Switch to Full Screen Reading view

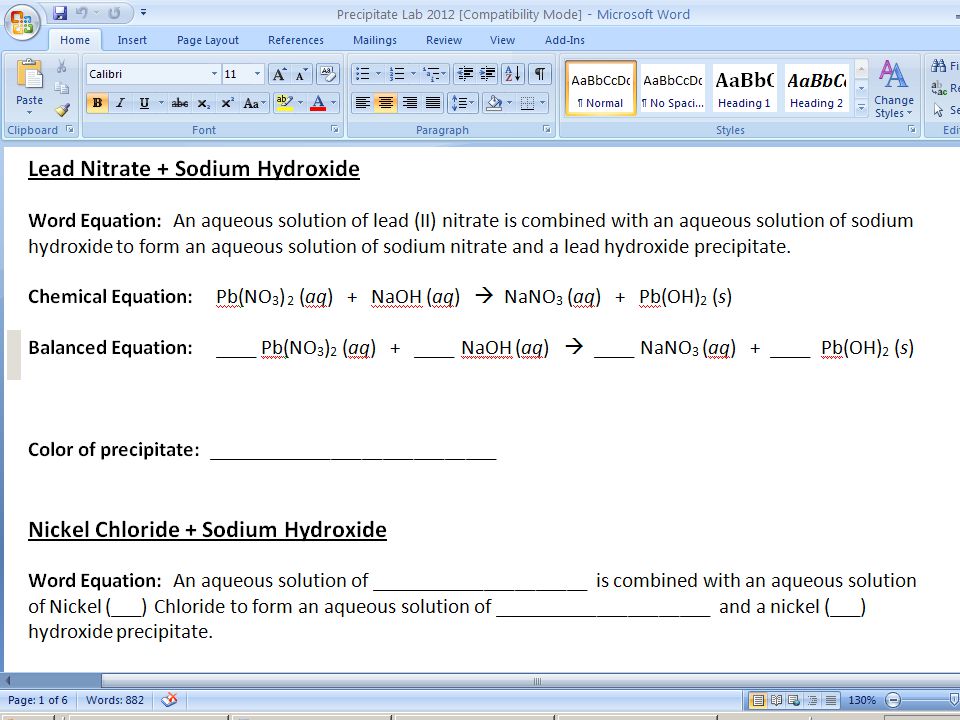point(776,700)
